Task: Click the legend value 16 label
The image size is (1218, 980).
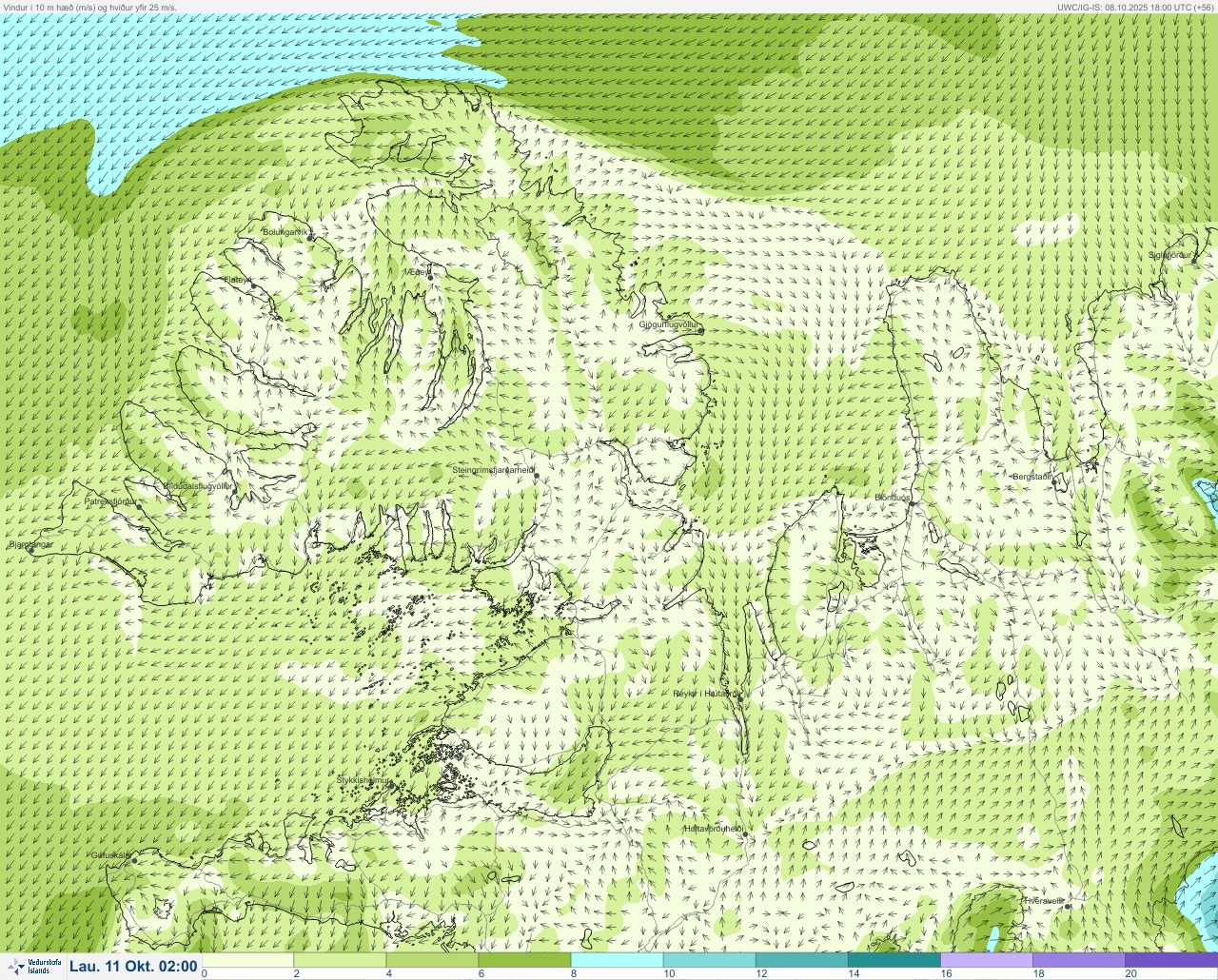Action: (x=946, y=973)
